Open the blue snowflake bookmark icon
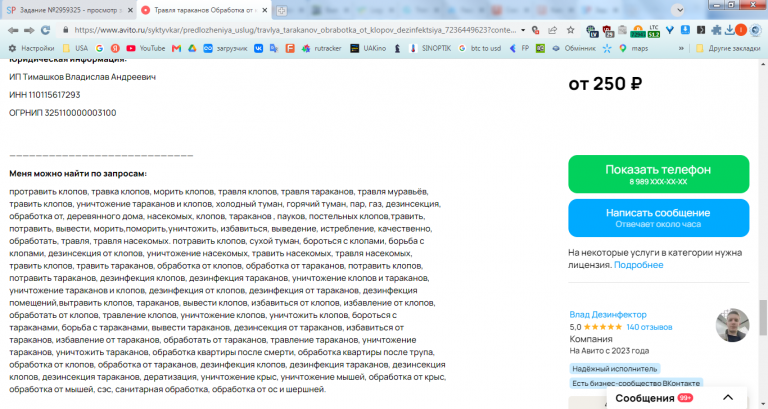Screen dimensions: 768x409 [x=607, y=48]
